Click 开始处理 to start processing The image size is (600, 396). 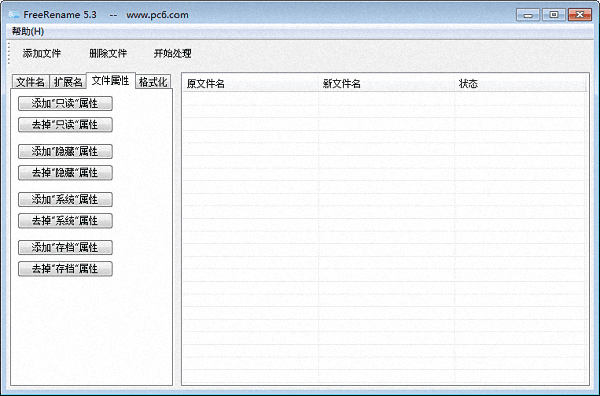click(x=173, y=54)
